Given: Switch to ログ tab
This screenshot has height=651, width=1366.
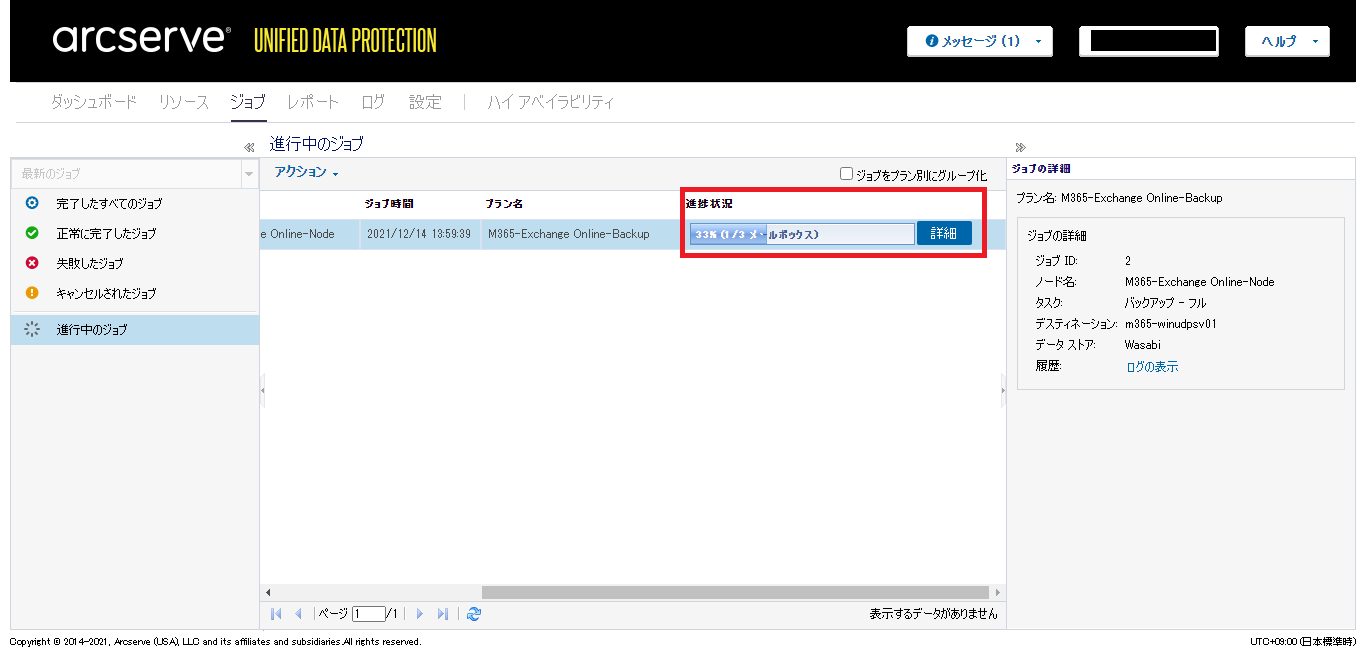Looking at the screenshot, I should coord(373,102).
